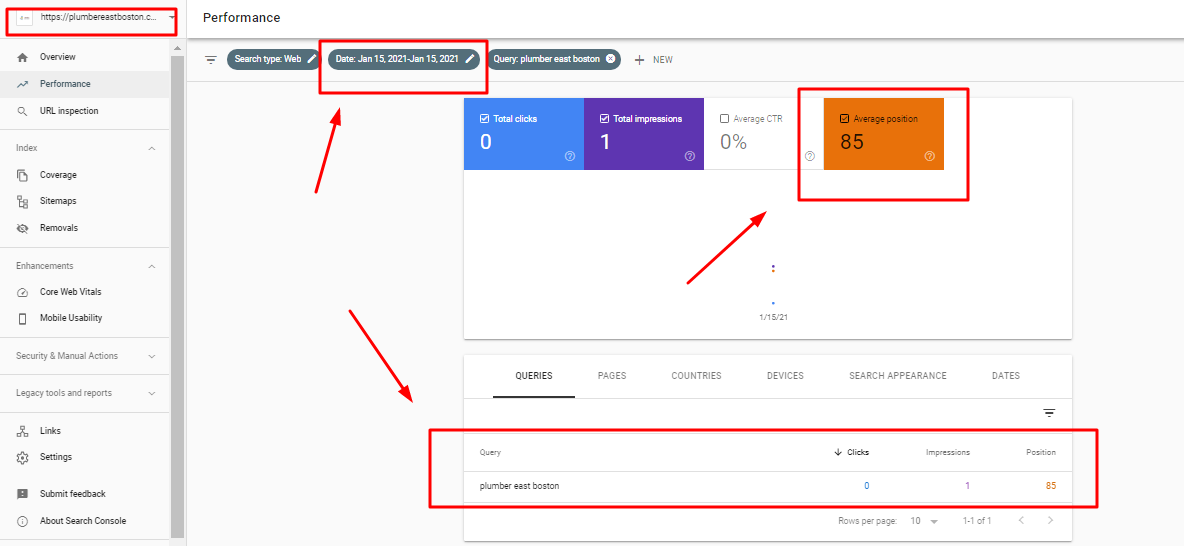Go to next page arrow
Image resolution: width=1184 pixels, height=546 pixels.
click(x=1050, y=521)
